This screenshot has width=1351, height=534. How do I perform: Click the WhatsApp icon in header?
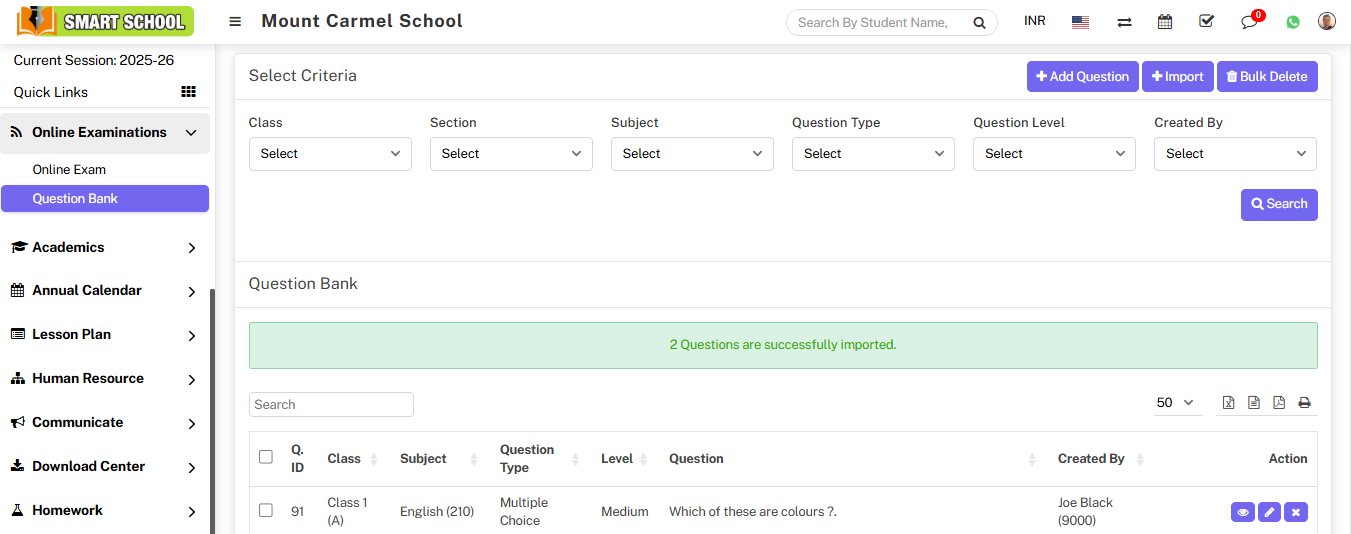(x=1293, y=21)
